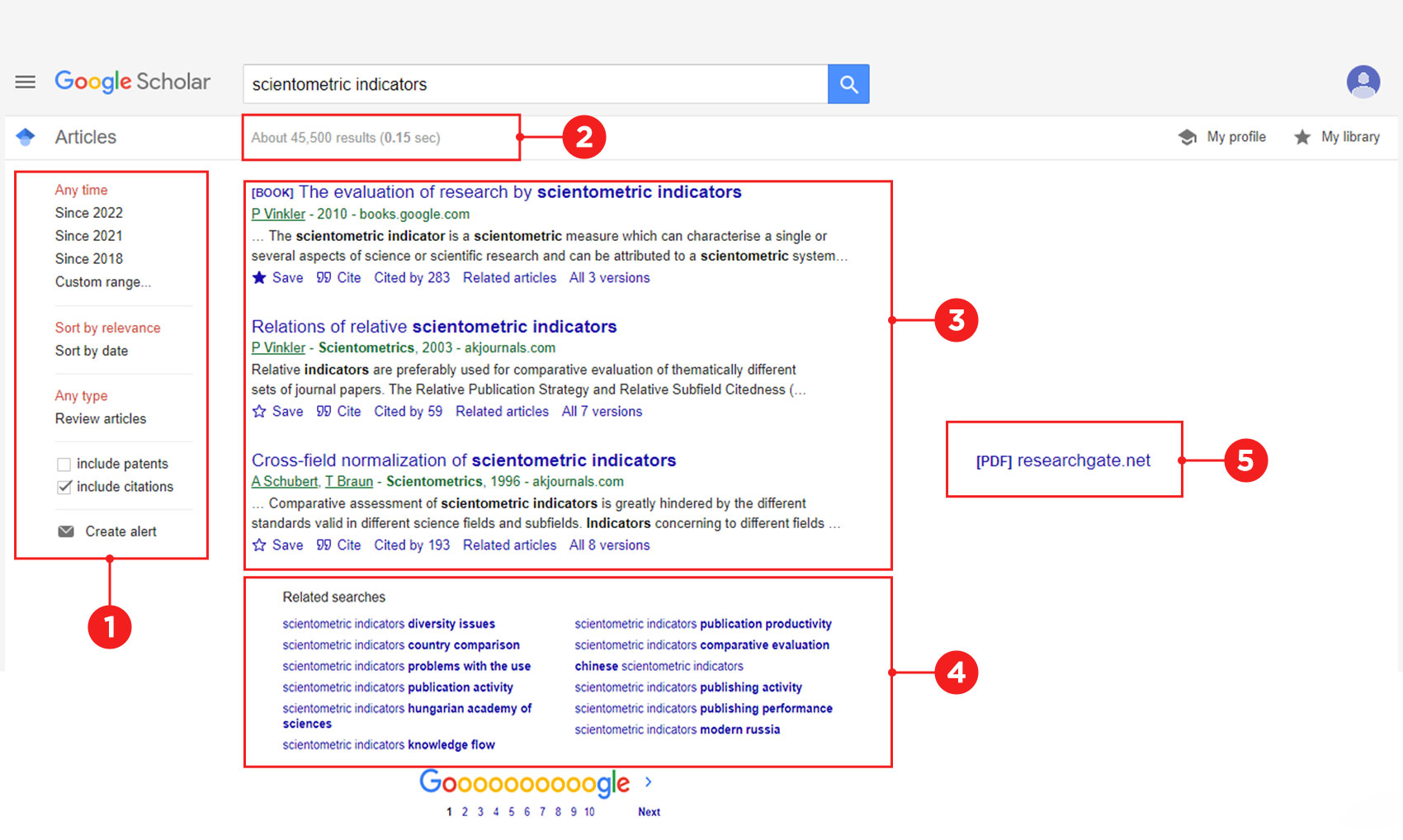Click the Scholar cap icon next to Articles
The image size is (1403, 840).
click(26, 137)
